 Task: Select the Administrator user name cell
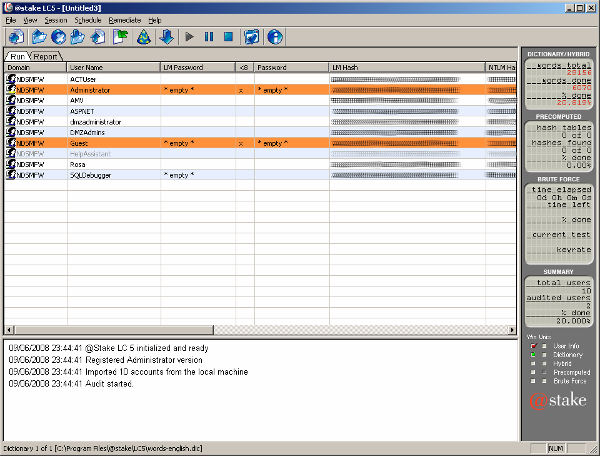[x=114, y=90]
